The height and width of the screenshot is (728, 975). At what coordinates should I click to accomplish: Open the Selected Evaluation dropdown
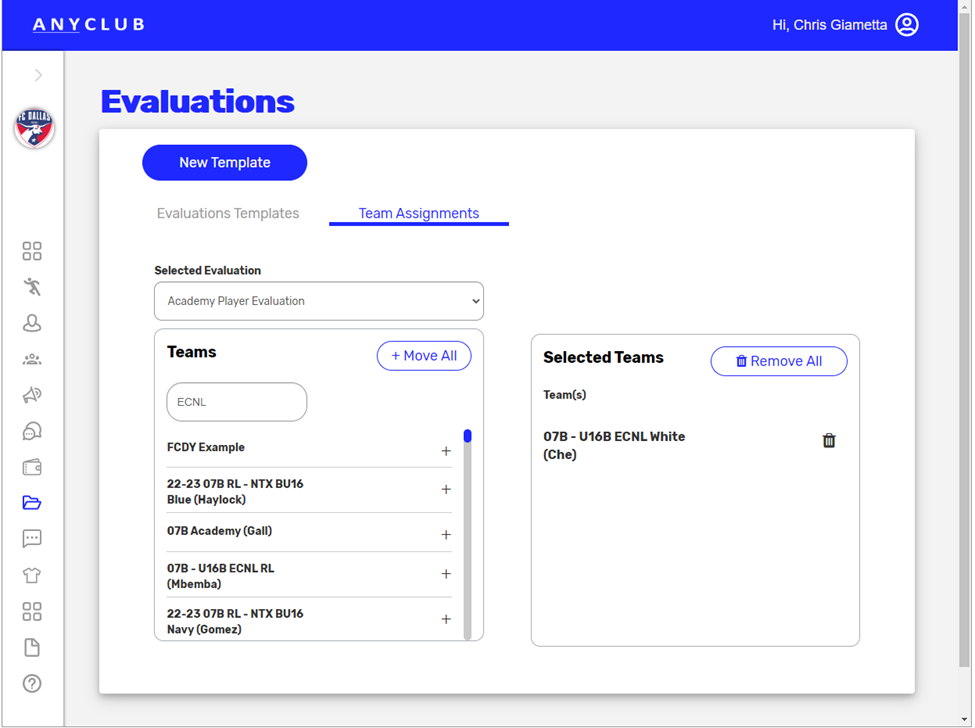tap(319, 301)
